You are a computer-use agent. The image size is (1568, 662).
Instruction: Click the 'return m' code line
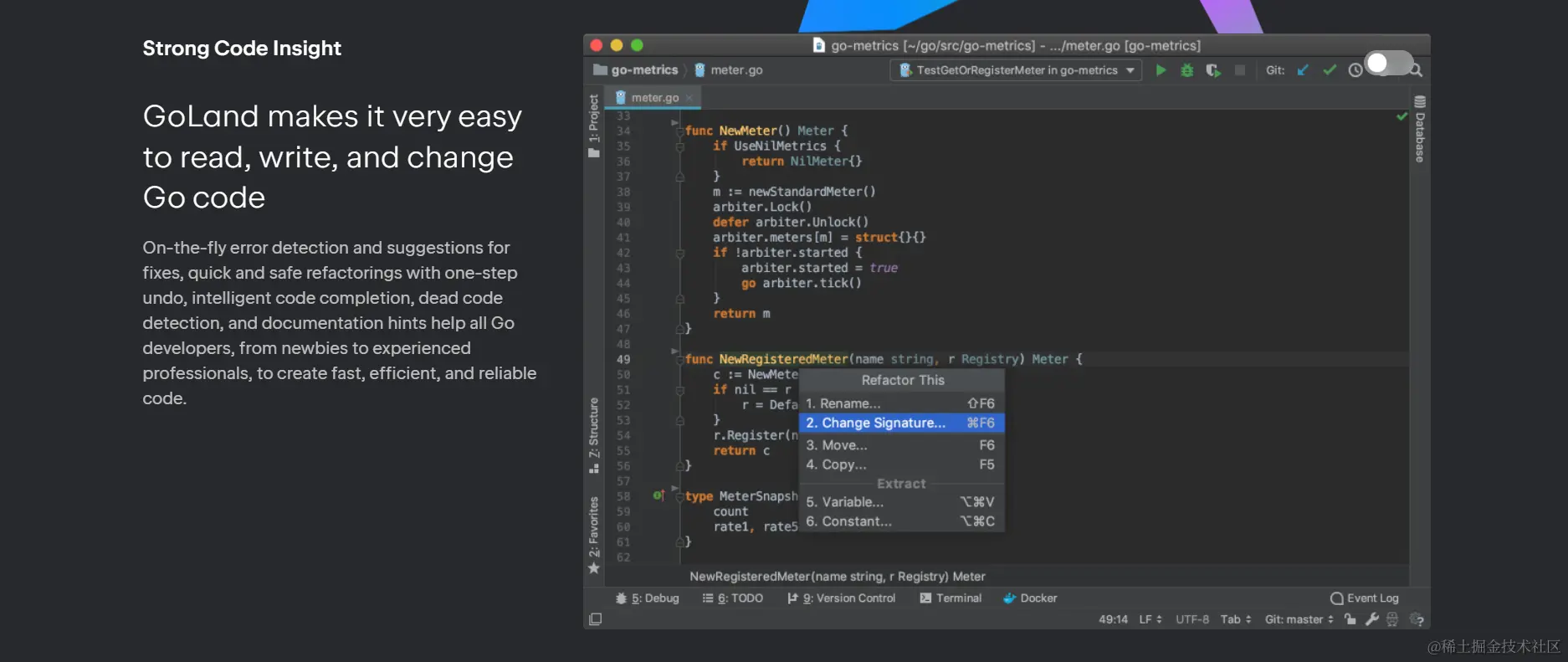click(742, 314)
